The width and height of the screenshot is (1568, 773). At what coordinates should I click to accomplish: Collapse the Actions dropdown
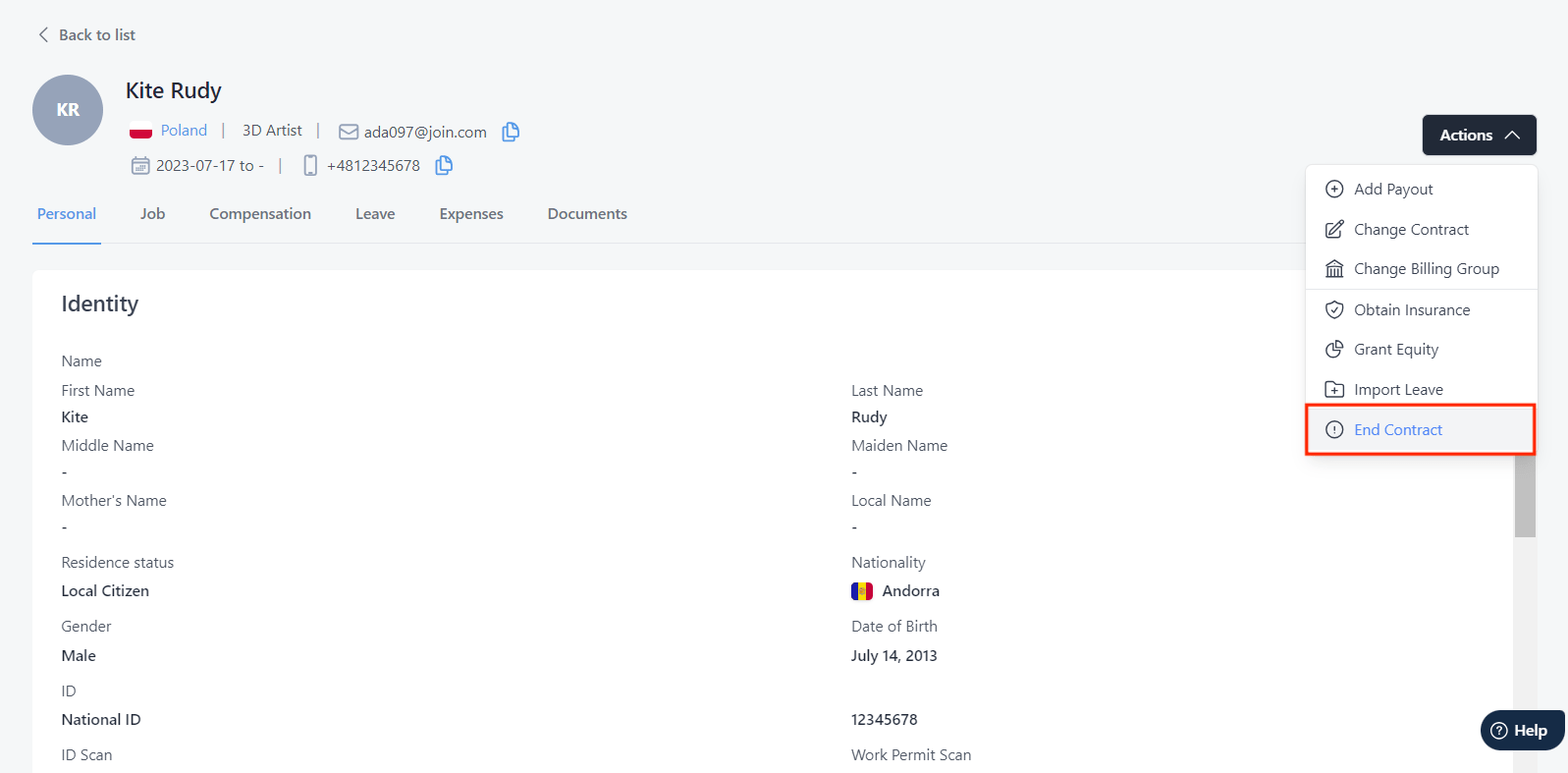[1479, 136]
